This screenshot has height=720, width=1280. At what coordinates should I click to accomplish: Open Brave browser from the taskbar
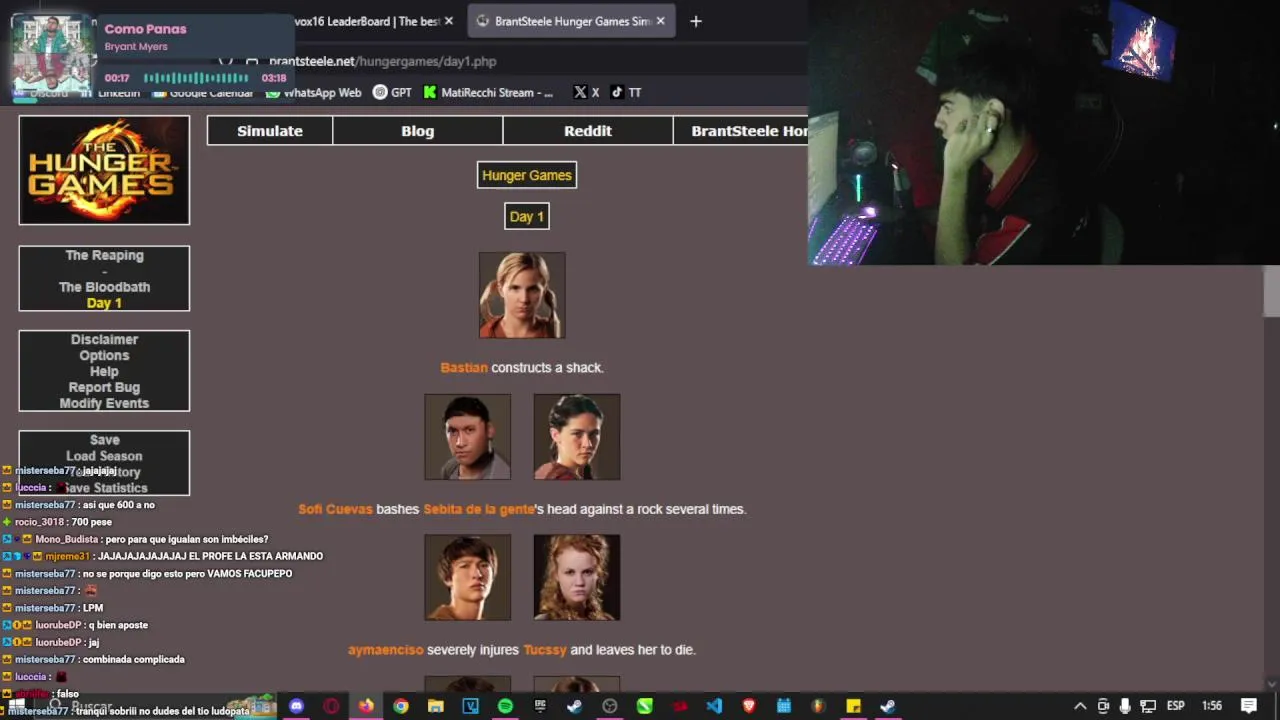click(749, 706)
